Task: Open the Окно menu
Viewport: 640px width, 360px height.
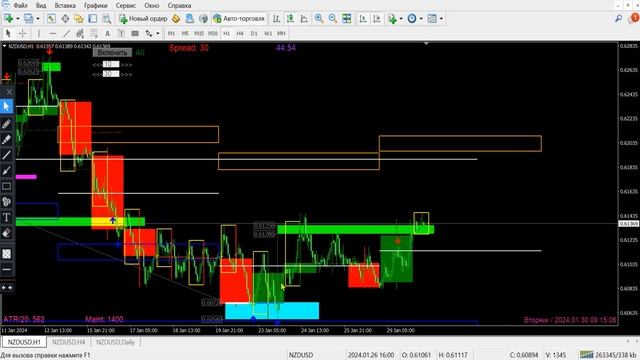Action: (x=152, y=5)
